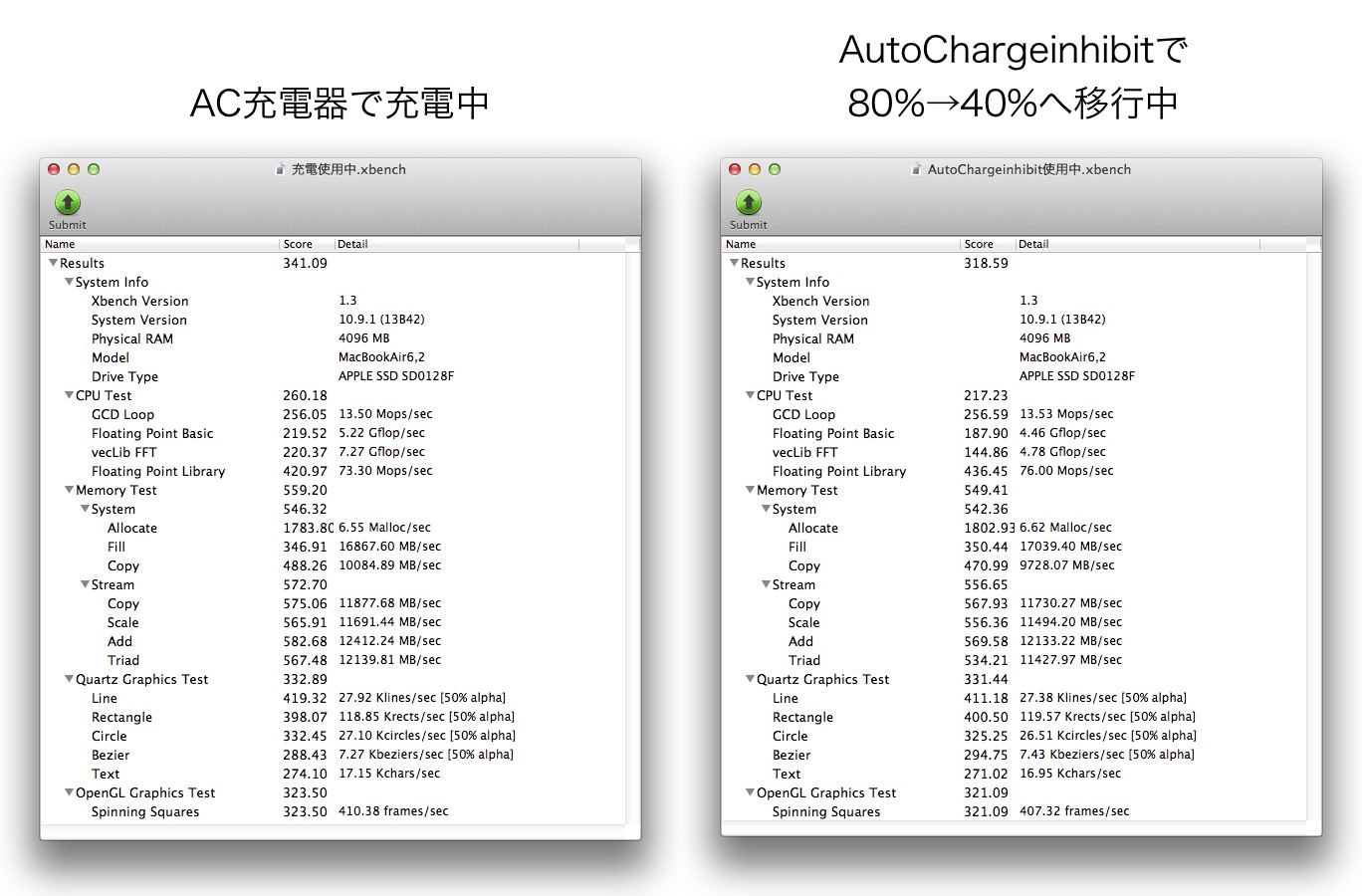The height and width of the screenshot is (896, 1362).
Task: Select Triad row in 充電使用中 window
Action: (x=334, y=660)
